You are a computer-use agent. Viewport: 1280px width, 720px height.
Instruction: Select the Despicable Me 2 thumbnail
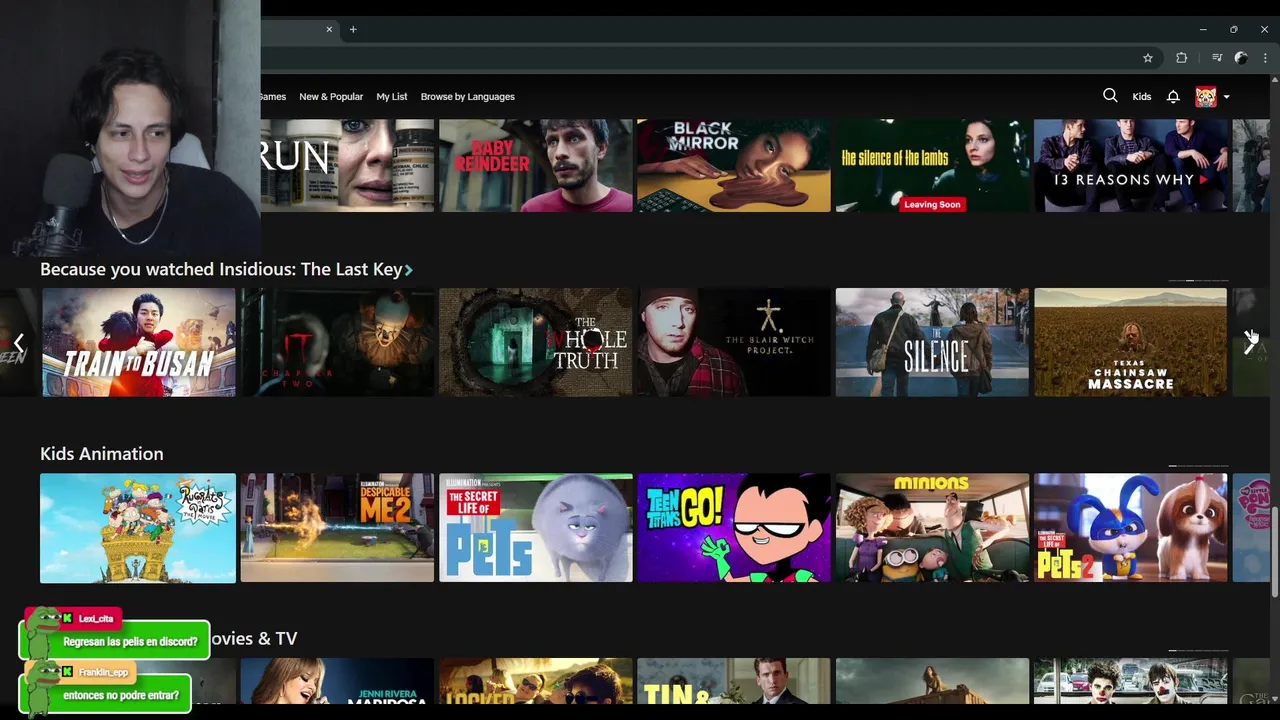[x=337, y=528]
